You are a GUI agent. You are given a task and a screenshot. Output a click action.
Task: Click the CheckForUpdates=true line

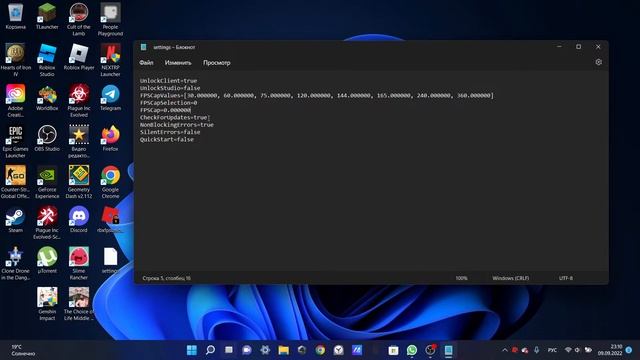(173, 118)
